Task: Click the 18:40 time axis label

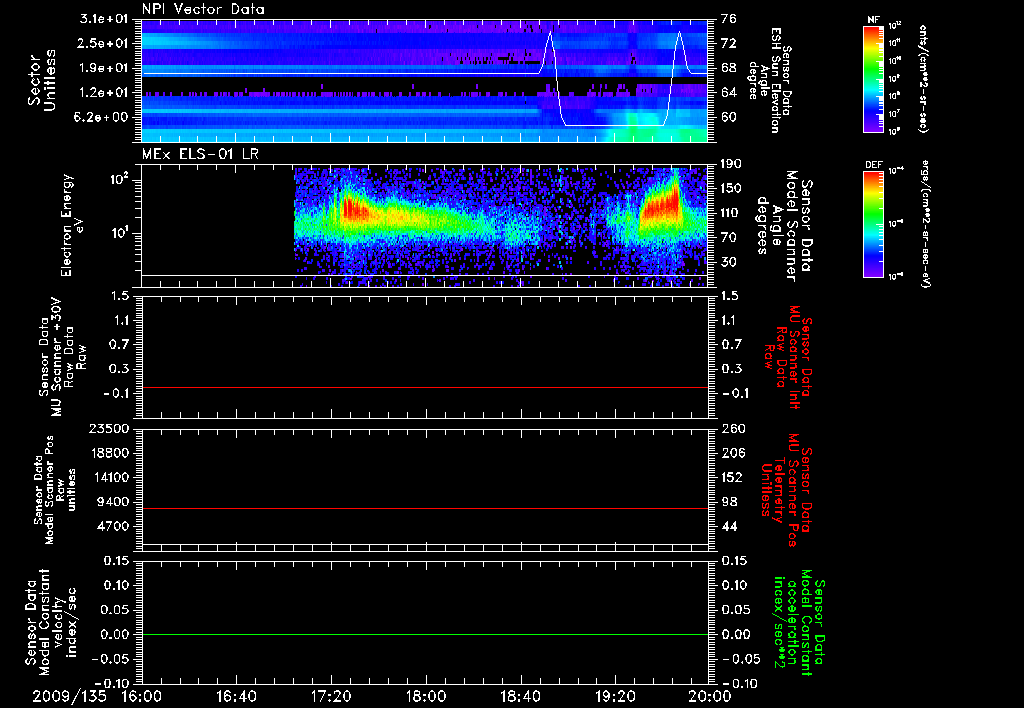Action: point(520,696)
